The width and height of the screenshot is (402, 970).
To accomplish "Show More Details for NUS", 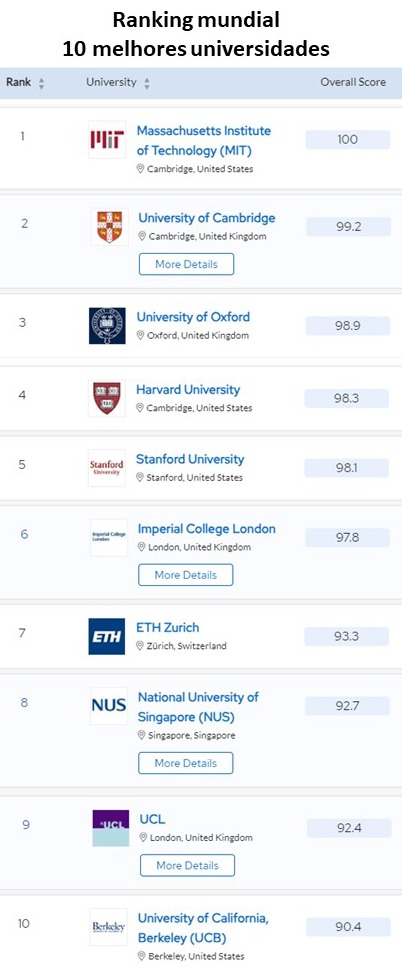I will [x=186, y=763].
